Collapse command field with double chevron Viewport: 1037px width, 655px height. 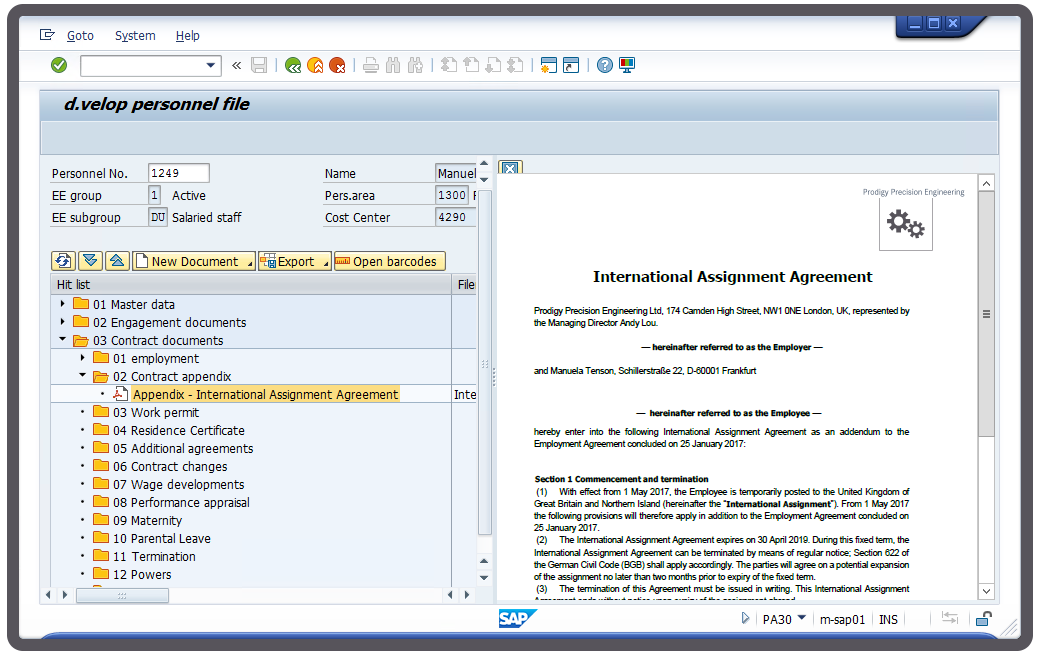pyautogui.click(x=237, y=66)
